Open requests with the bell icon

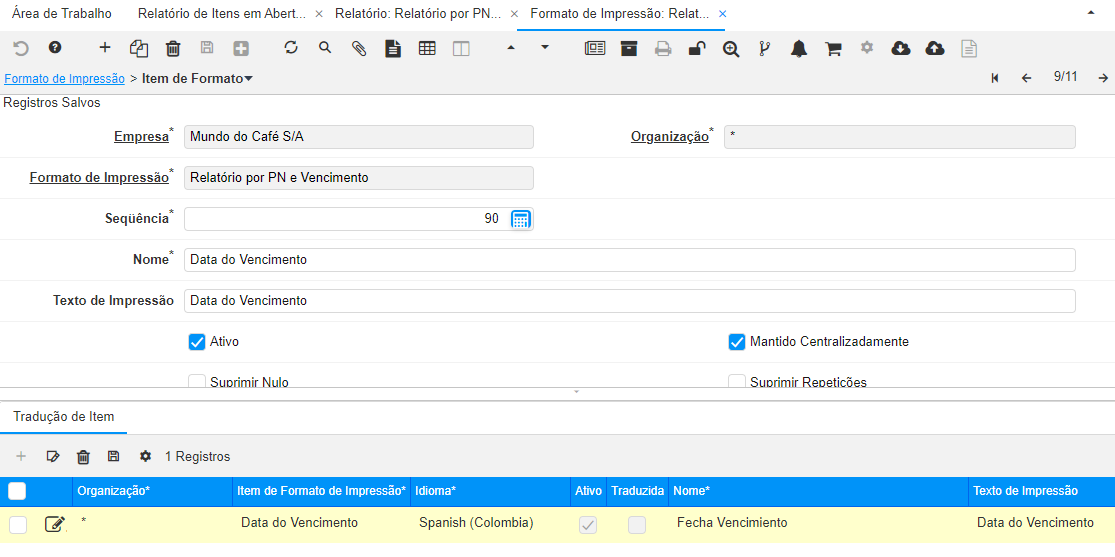coord(799,48)
